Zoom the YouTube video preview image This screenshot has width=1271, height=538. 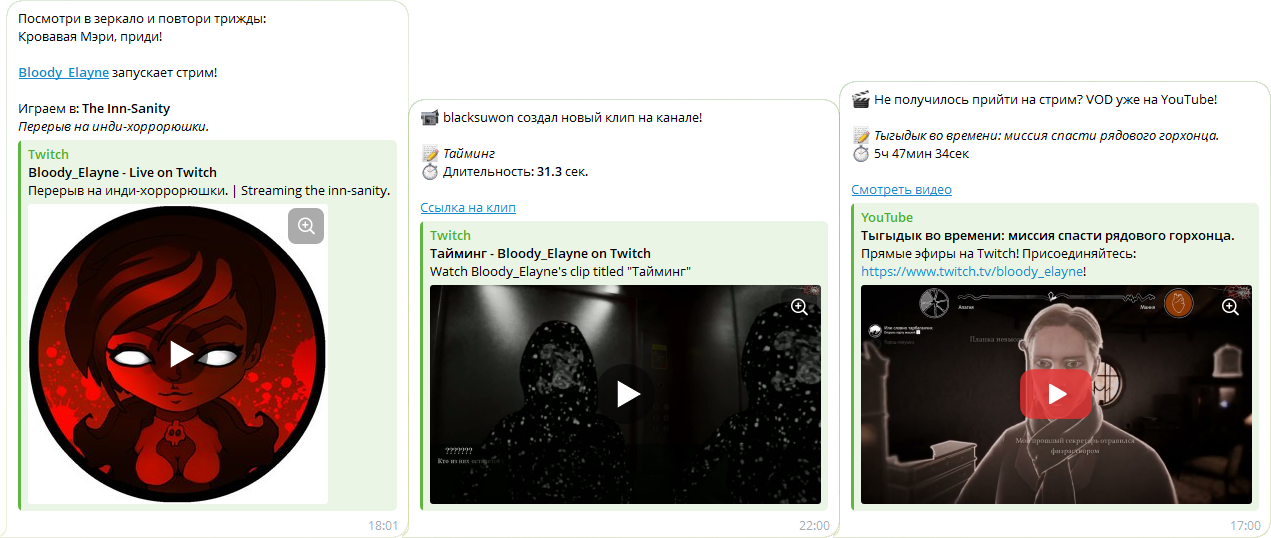[x=1228, y=307]
